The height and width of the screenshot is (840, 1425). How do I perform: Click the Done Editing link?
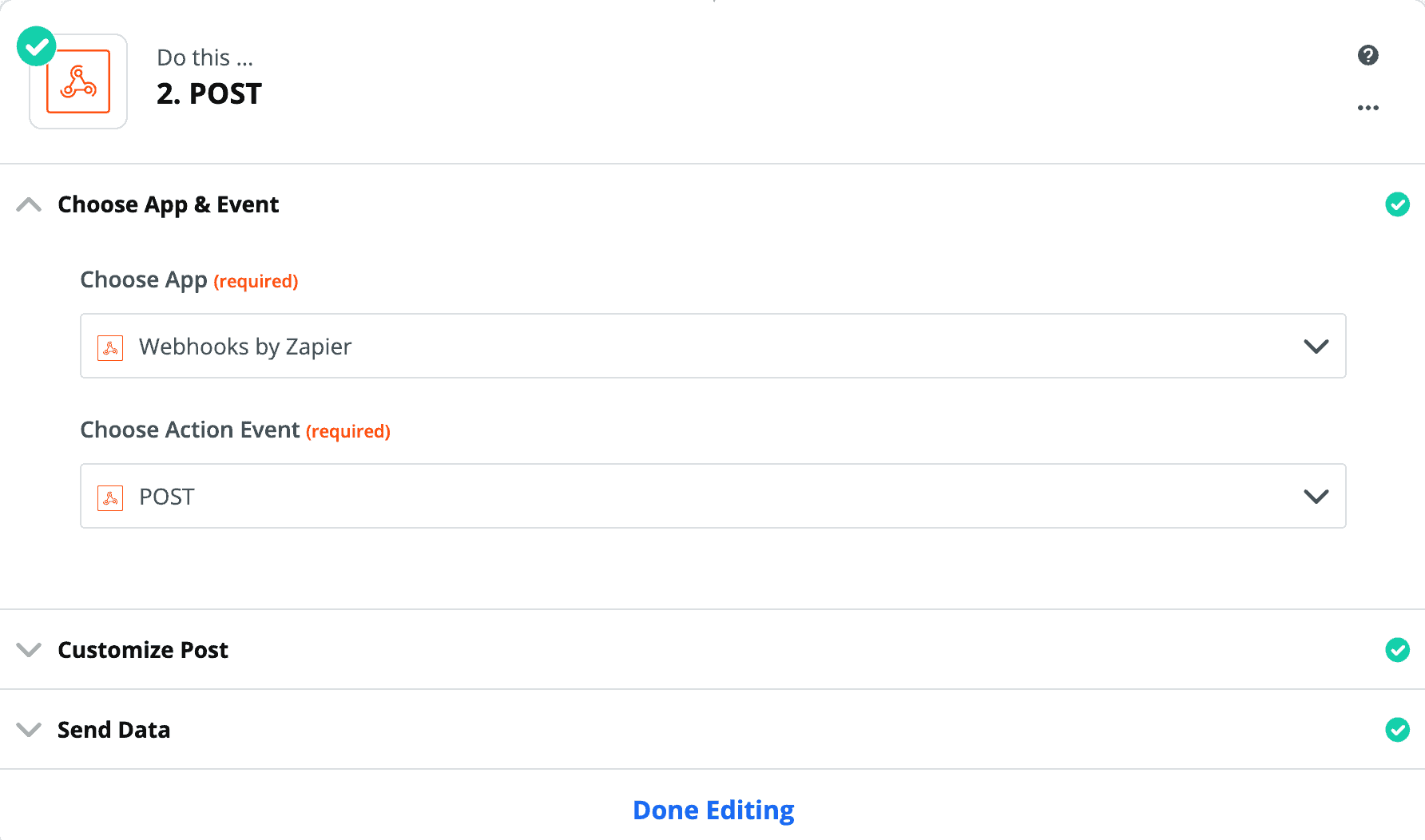pyautogui.click(x=713, y=810)
